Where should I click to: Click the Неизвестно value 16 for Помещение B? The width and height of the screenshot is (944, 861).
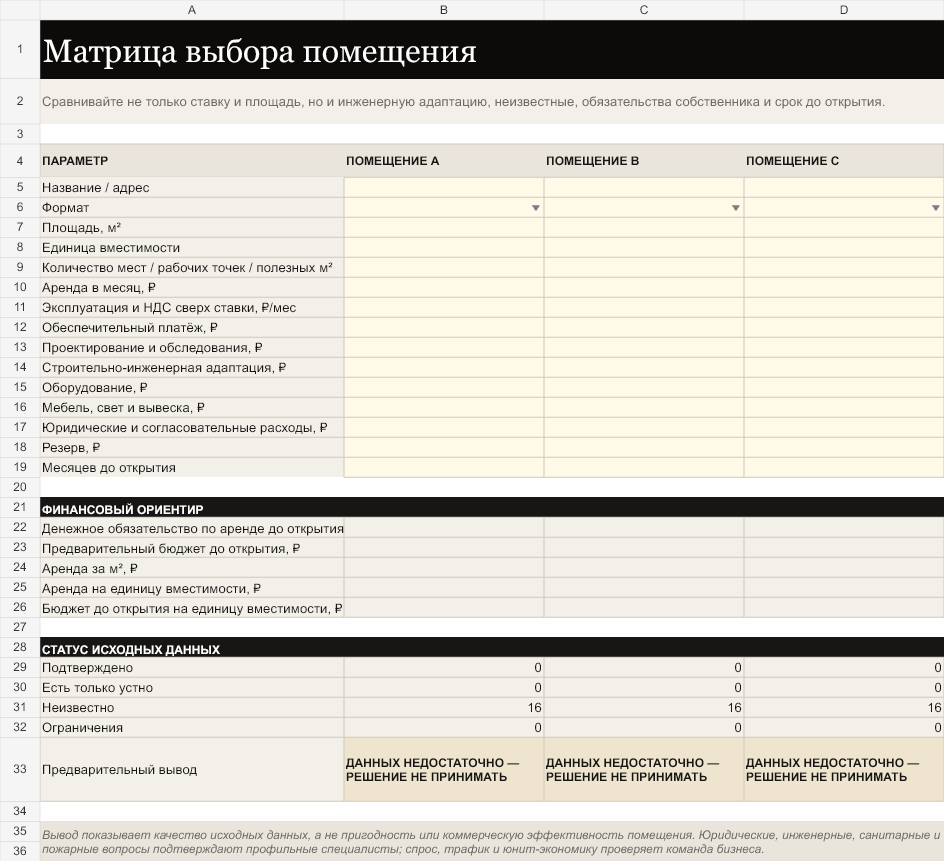point(644,707)
